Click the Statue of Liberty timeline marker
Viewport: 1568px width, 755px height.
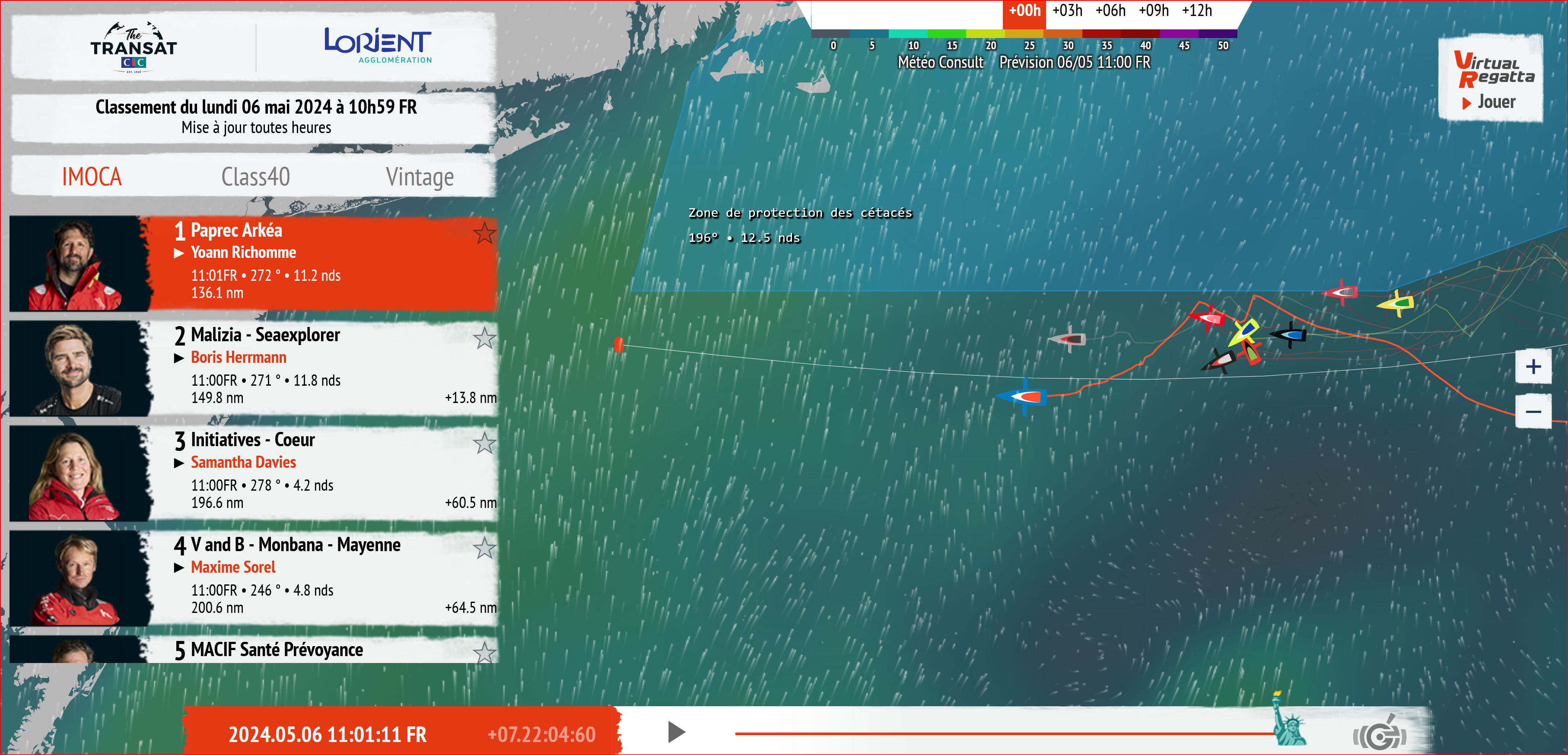(x=1288, y=718)
